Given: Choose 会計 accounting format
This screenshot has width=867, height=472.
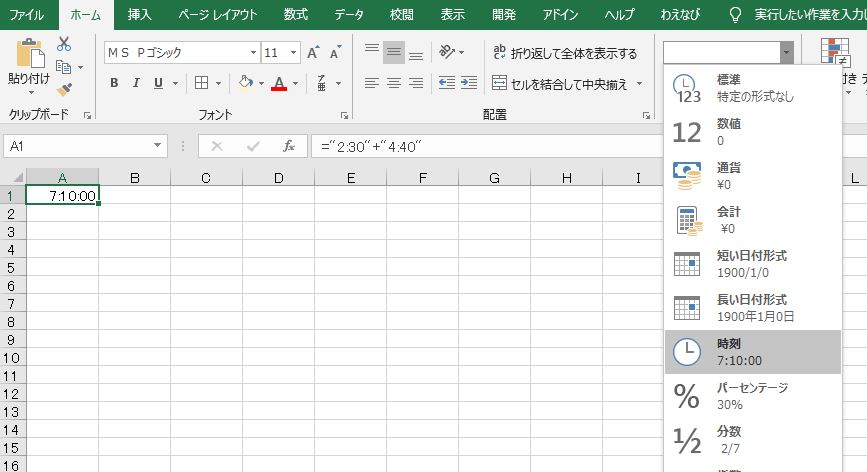Looking at the screenshot, I should [753, 220].
